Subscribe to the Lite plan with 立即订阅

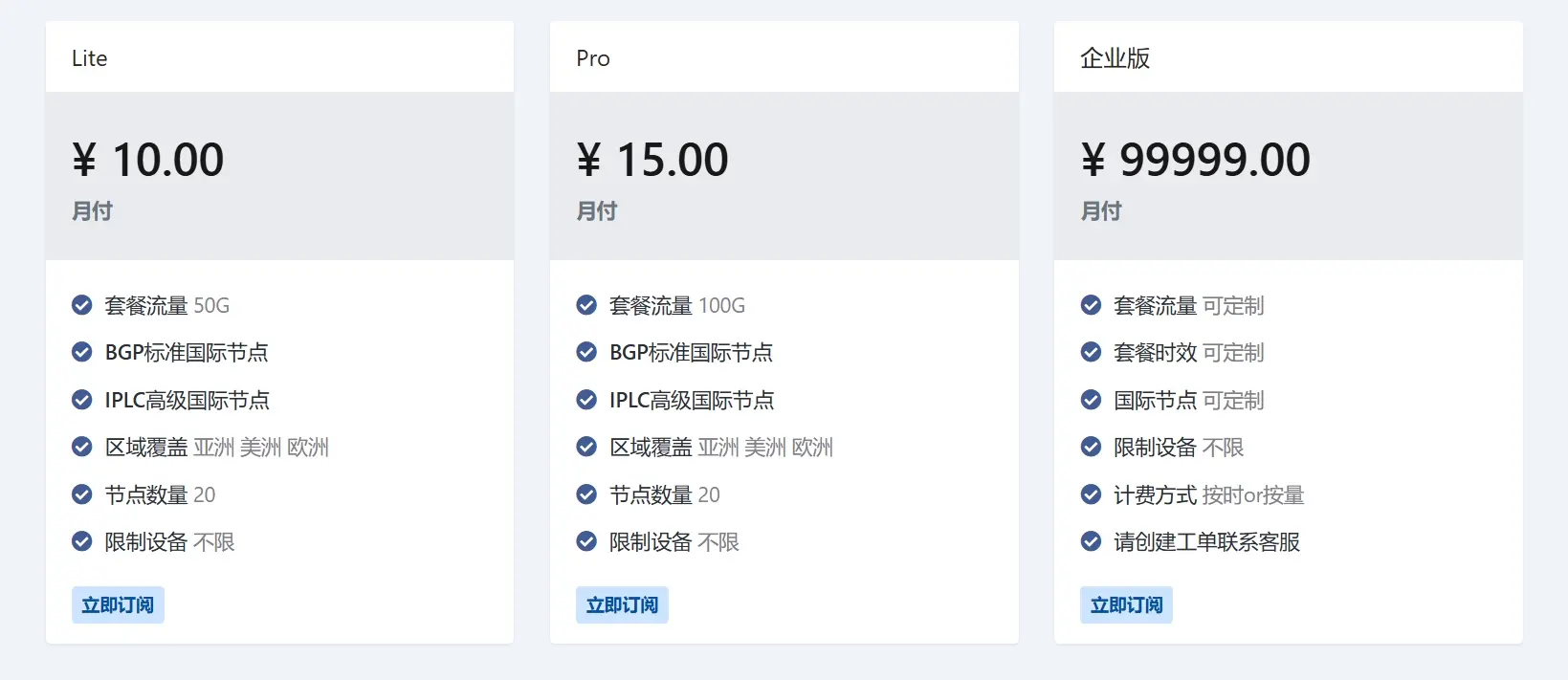(x=118, y=605)
